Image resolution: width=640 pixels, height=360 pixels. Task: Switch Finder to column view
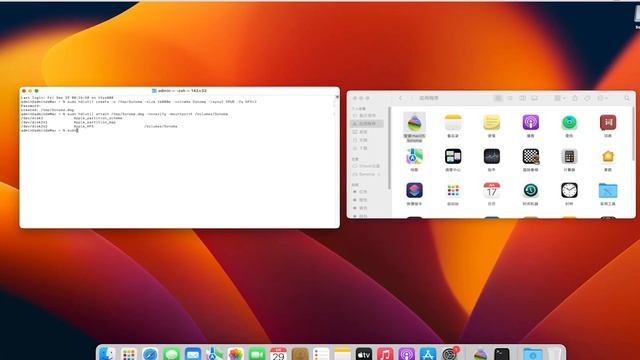(x=522, y=98)
